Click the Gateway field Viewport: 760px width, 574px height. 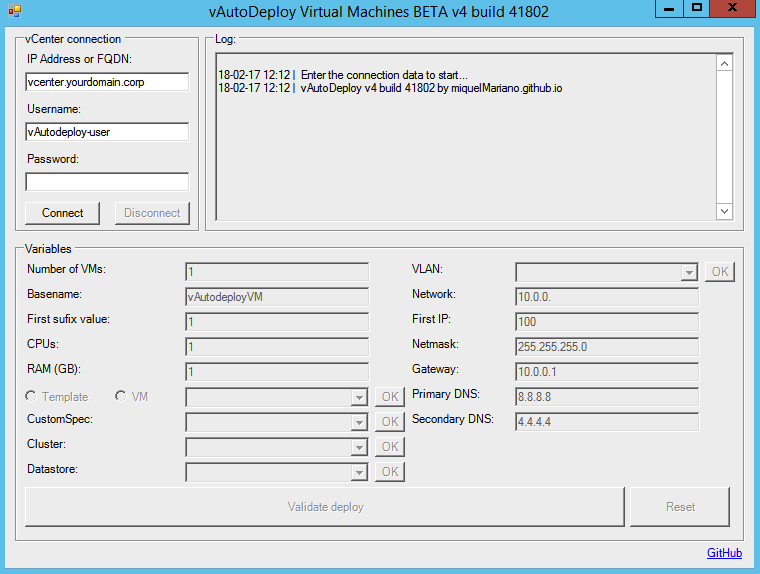pyautogui.click(x=607, y=372)
